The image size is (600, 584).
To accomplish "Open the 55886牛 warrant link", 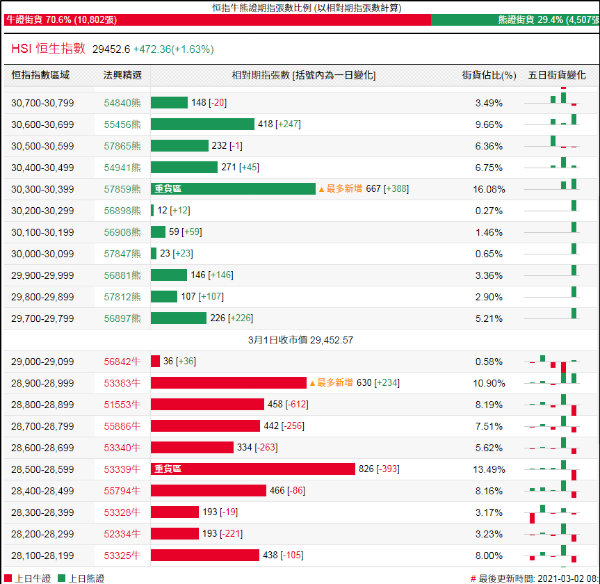I will 122,426.
